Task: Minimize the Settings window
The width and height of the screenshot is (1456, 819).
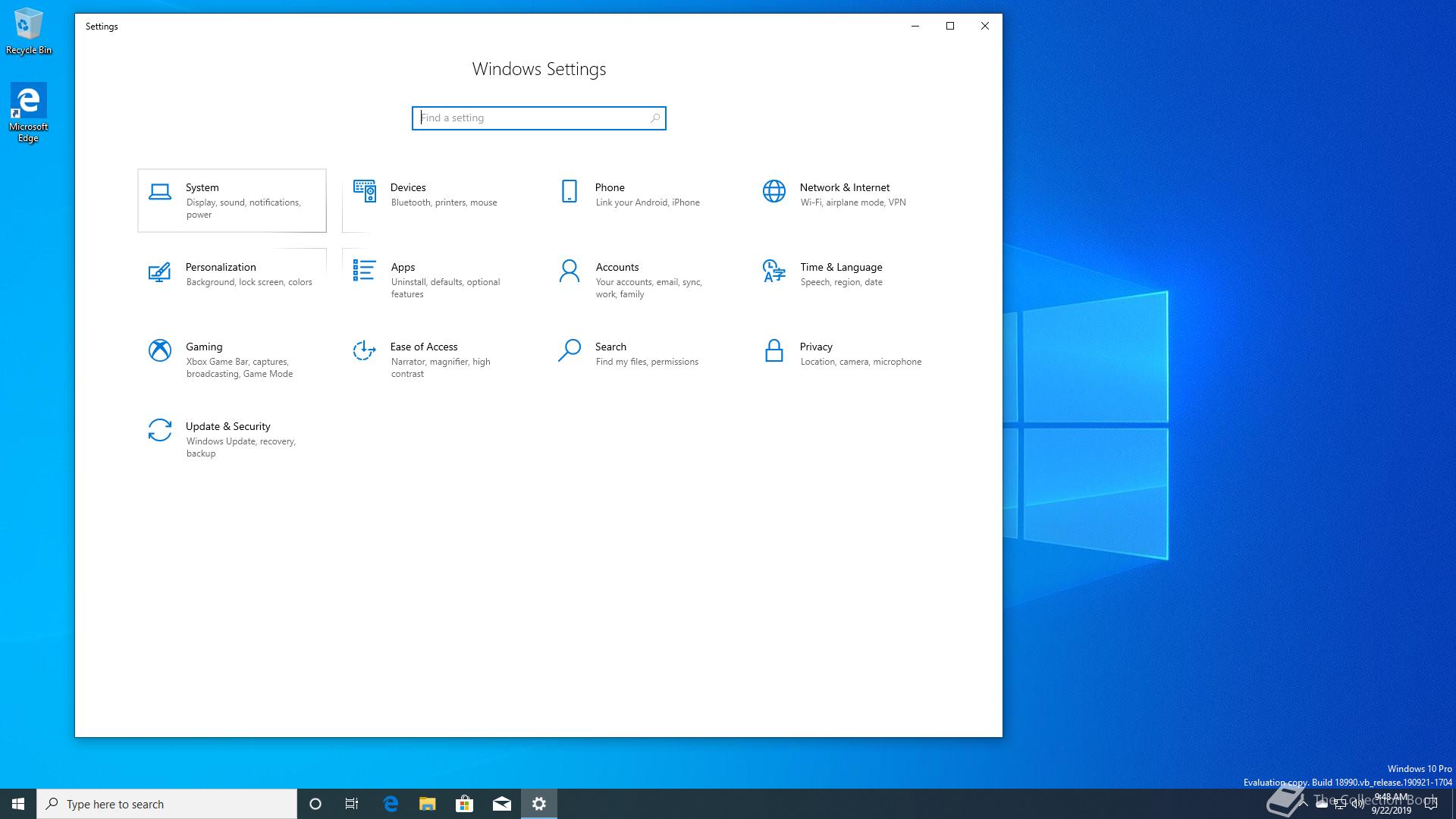Action: pyautogui.click(x=915, y=26)
